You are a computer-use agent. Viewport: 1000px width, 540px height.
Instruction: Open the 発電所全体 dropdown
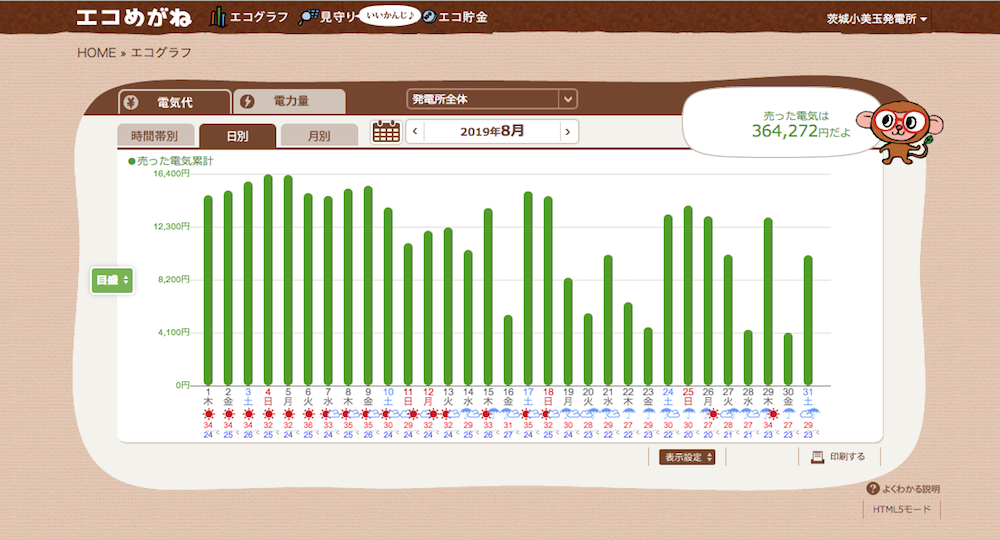tap(492, 99)
